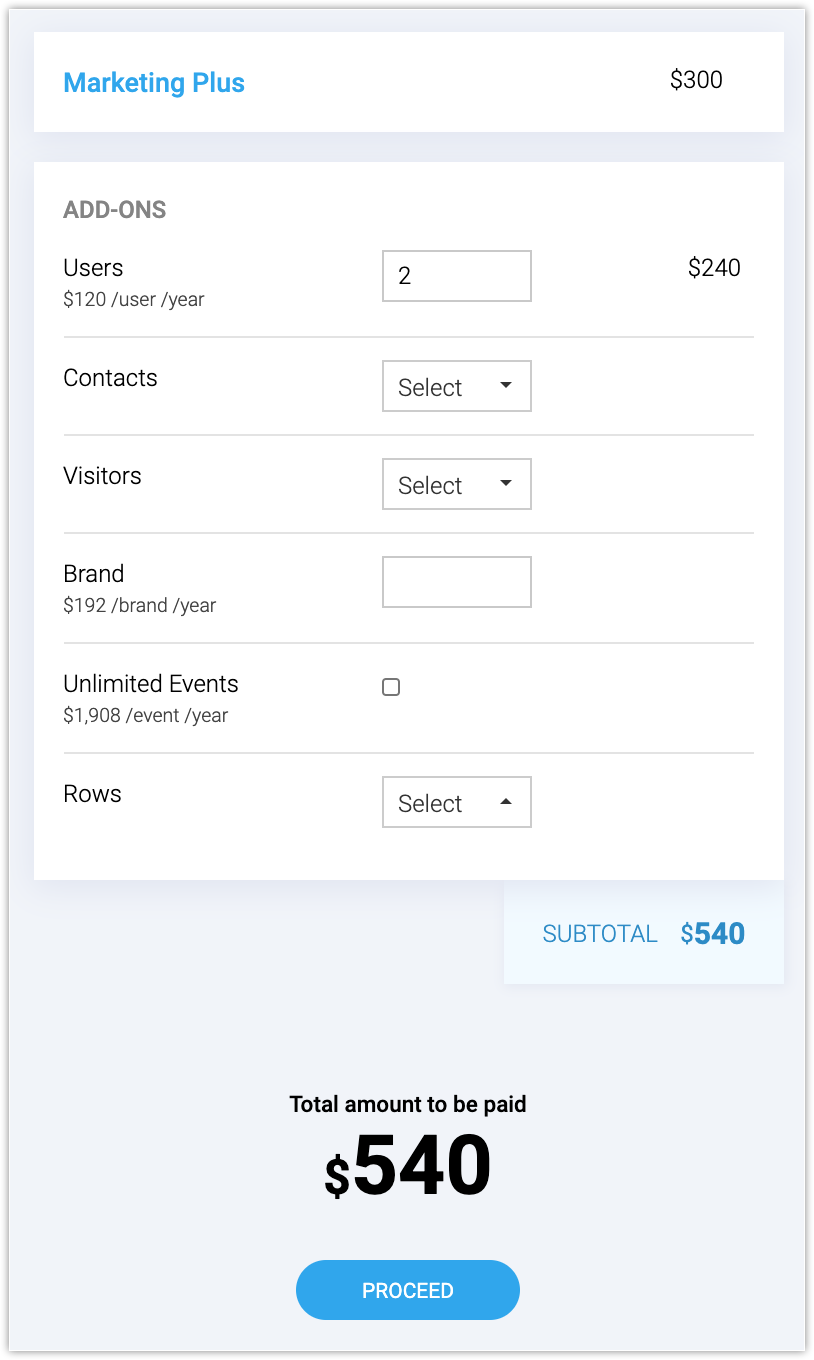Click the Users add-on label
Image resolution: width=814 pixels, height=1360 pixels.
tap(93, 268)
